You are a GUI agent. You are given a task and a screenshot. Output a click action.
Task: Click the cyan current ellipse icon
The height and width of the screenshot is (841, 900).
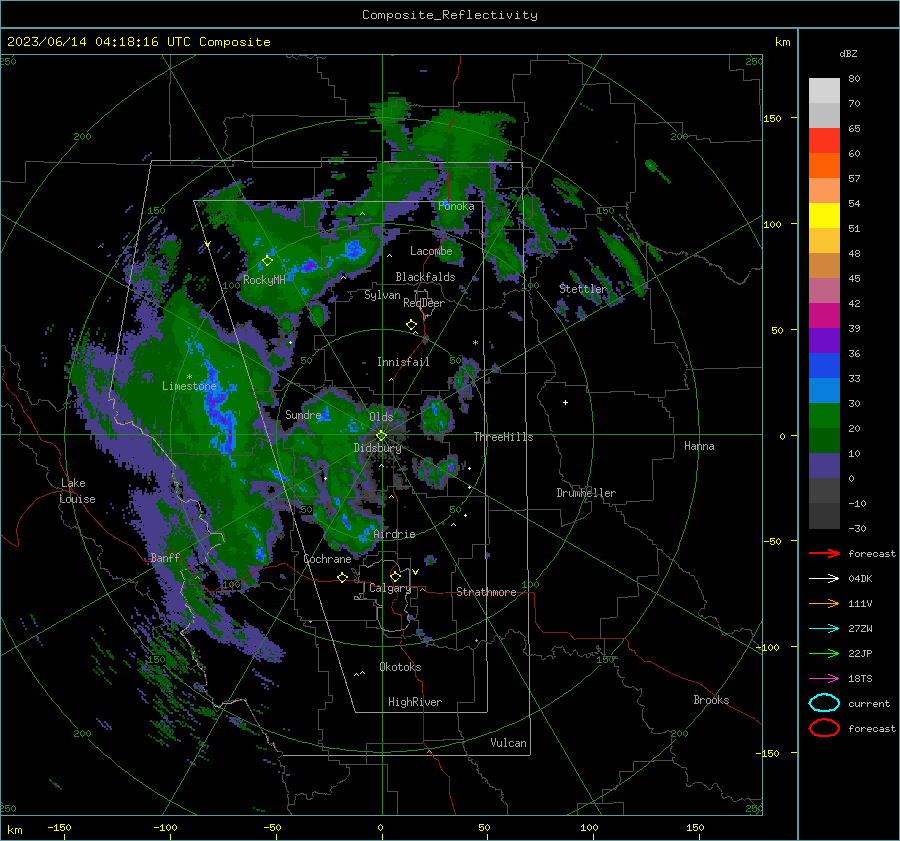coord(824,703)
